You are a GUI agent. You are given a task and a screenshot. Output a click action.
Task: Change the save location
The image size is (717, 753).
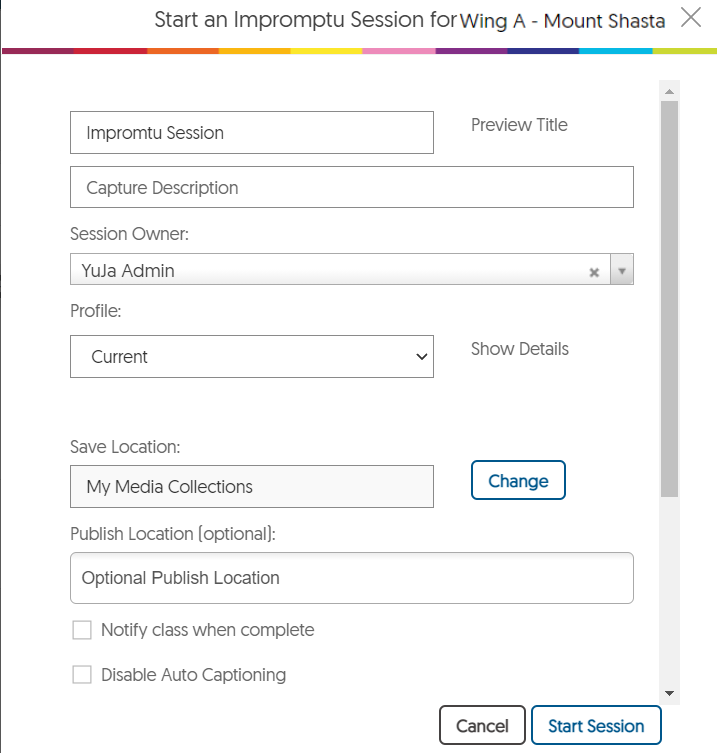pyautogui.click(x=518, y=480)
